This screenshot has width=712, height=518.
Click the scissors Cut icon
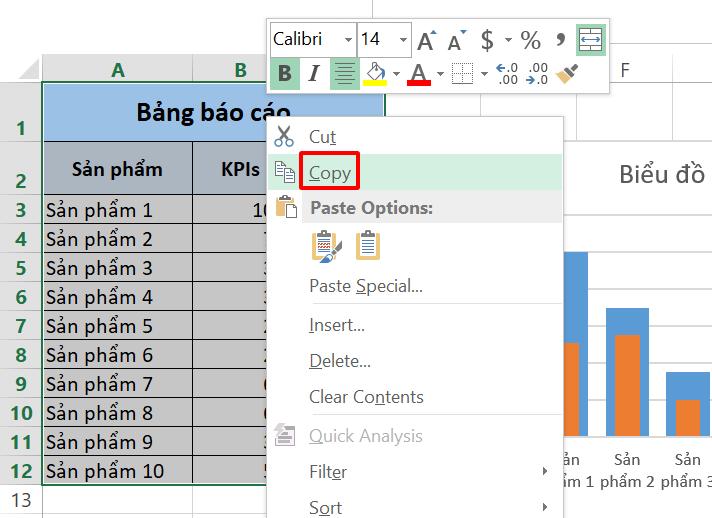point(284,136)
